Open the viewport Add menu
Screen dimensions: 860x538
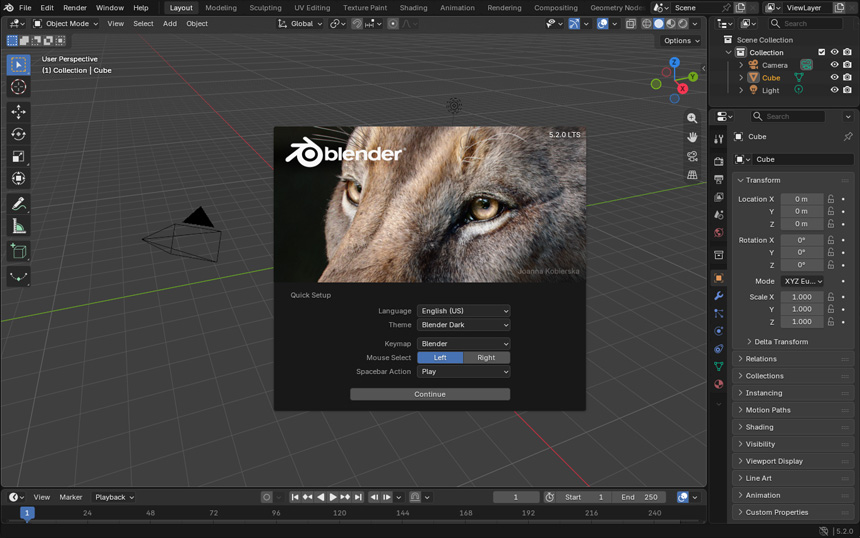[170, 24]
